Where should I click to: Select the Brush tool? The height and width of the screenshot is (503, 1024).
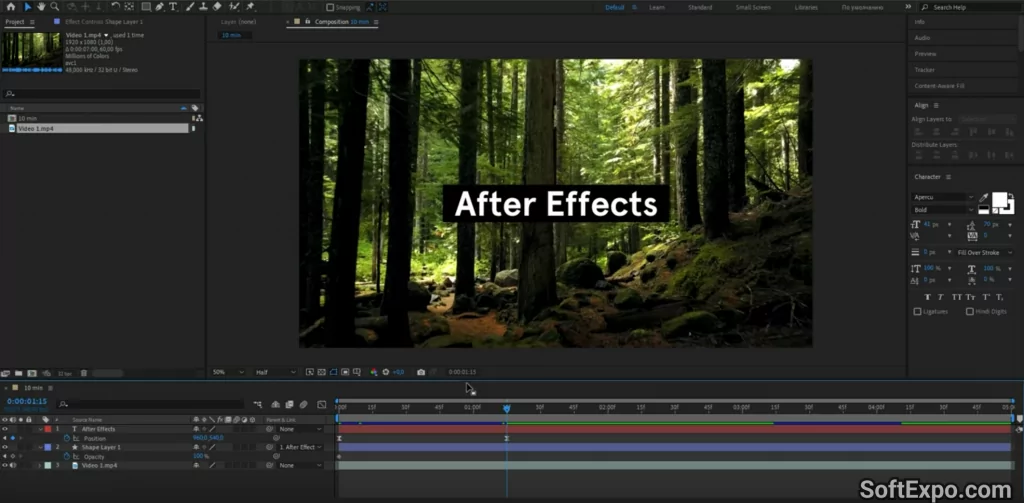pos(189,7)
